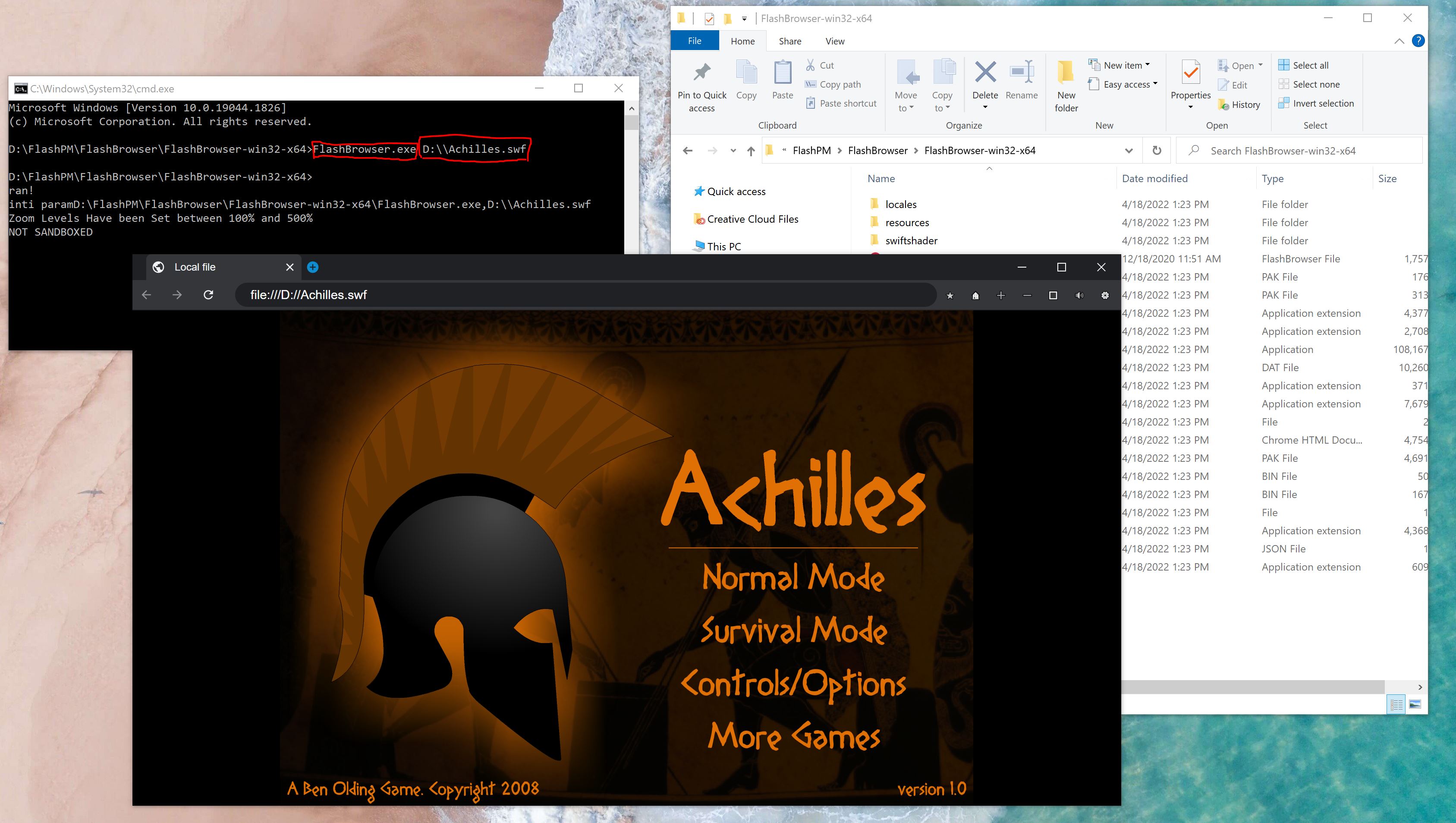Sort by the Date modified column header
Viewport: 1456px width, 823px height.
tap(1154, 178)
